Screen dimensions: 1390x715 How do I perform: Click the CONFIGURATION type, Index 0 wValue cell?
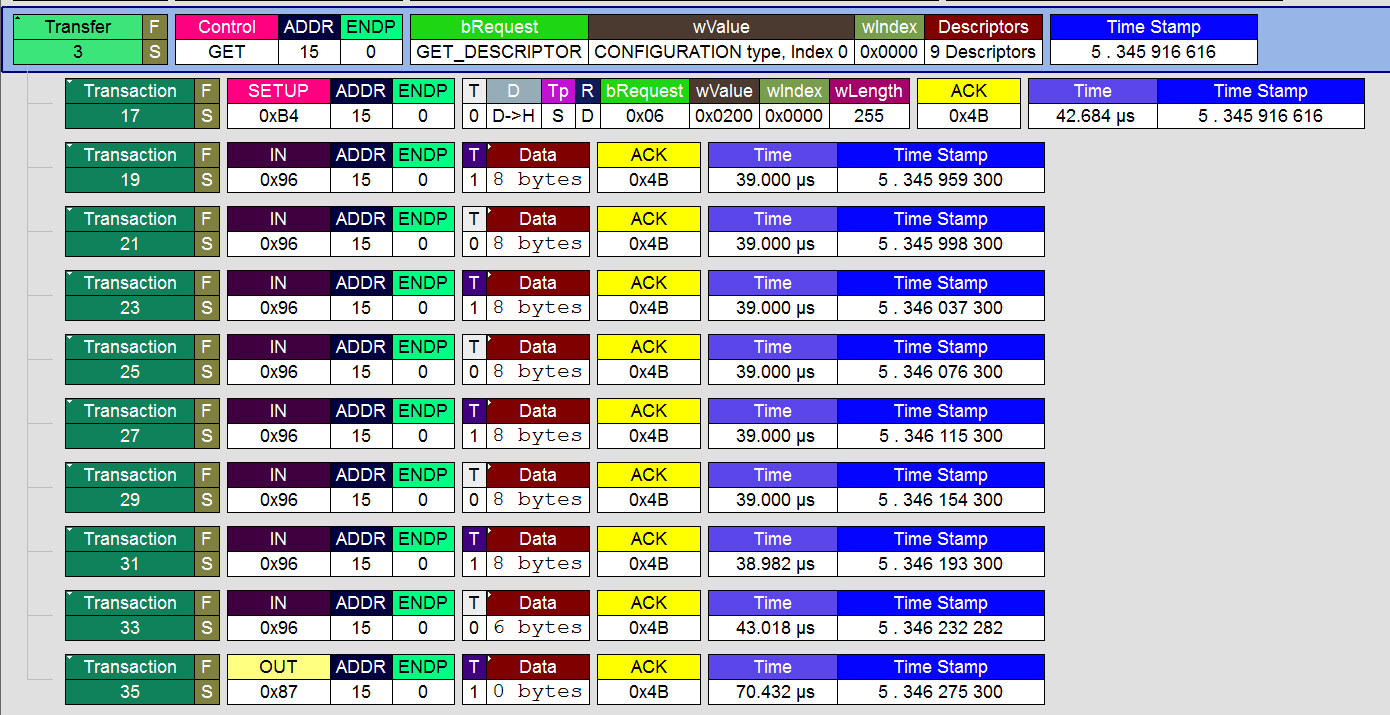[721, 39]
